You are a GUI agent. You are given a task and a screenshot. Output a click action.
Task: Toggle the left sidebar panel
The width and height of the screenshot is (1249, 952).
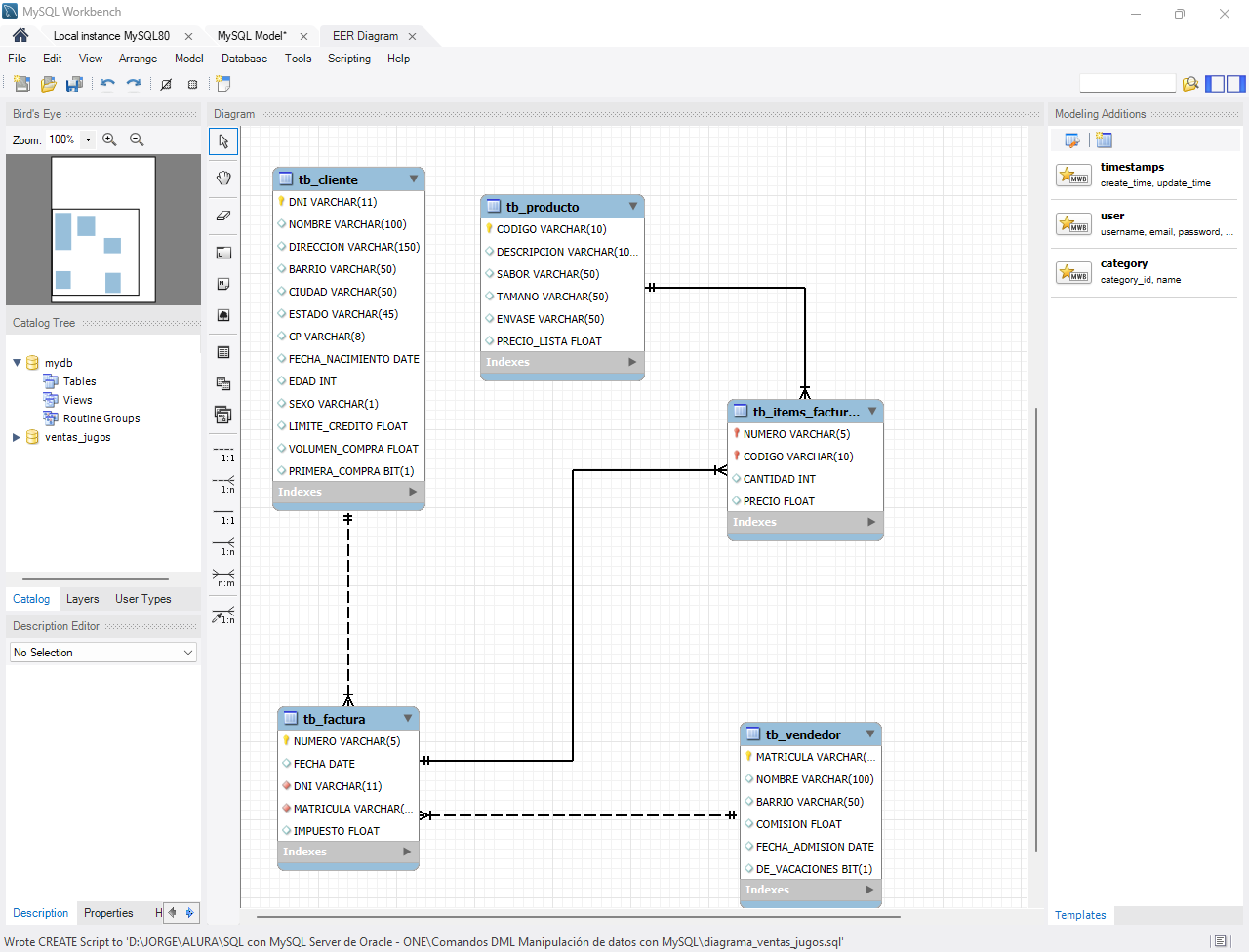[1215, 84]
